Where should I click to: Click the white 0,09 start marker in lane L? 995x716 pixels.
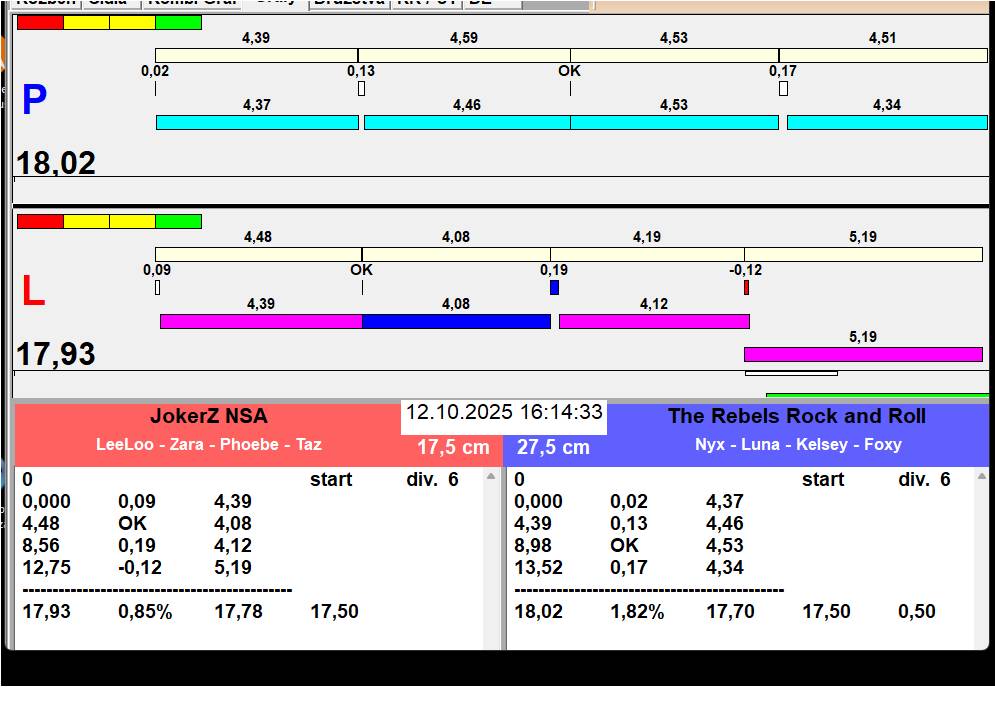pos(157,288)
